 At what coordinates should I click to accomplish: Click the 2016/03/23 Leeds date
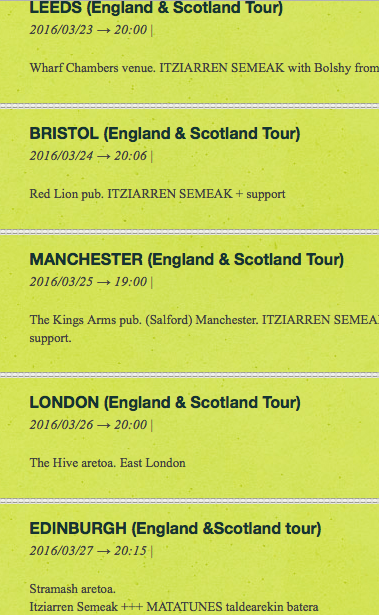61,30
